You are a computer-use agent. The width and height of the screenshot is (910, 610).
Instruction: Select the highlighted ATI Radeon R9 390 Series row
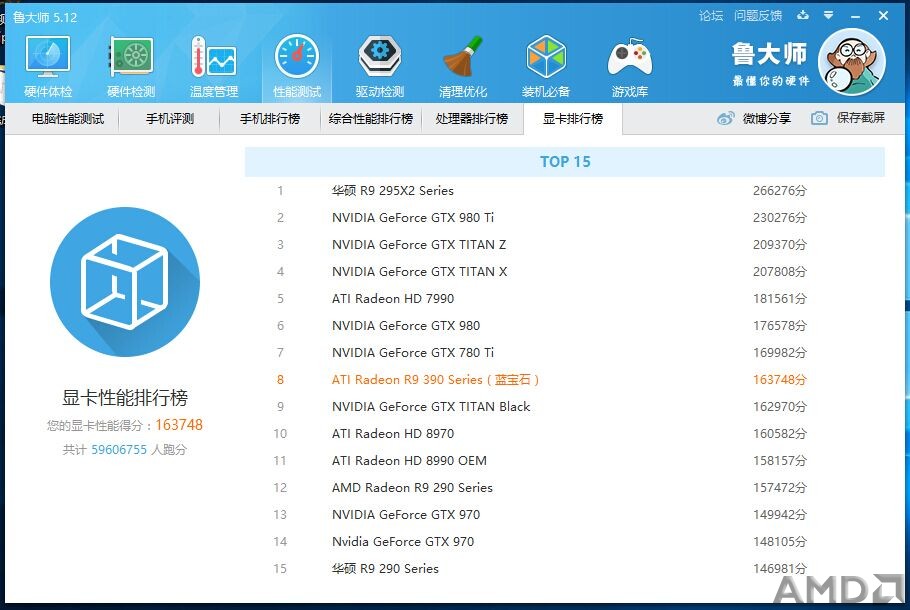pyautogui.click(x=565, y=380)
